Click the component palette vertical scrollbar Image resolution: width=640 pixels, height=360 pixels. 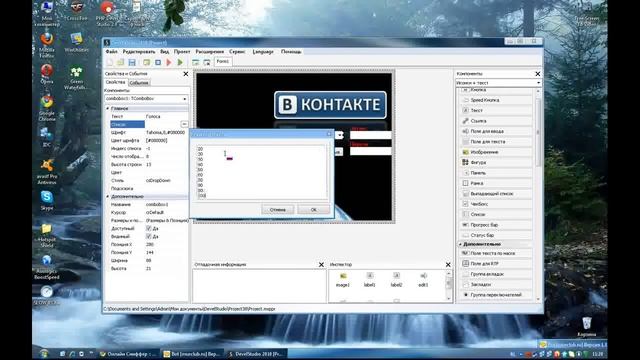coord(538,194)
